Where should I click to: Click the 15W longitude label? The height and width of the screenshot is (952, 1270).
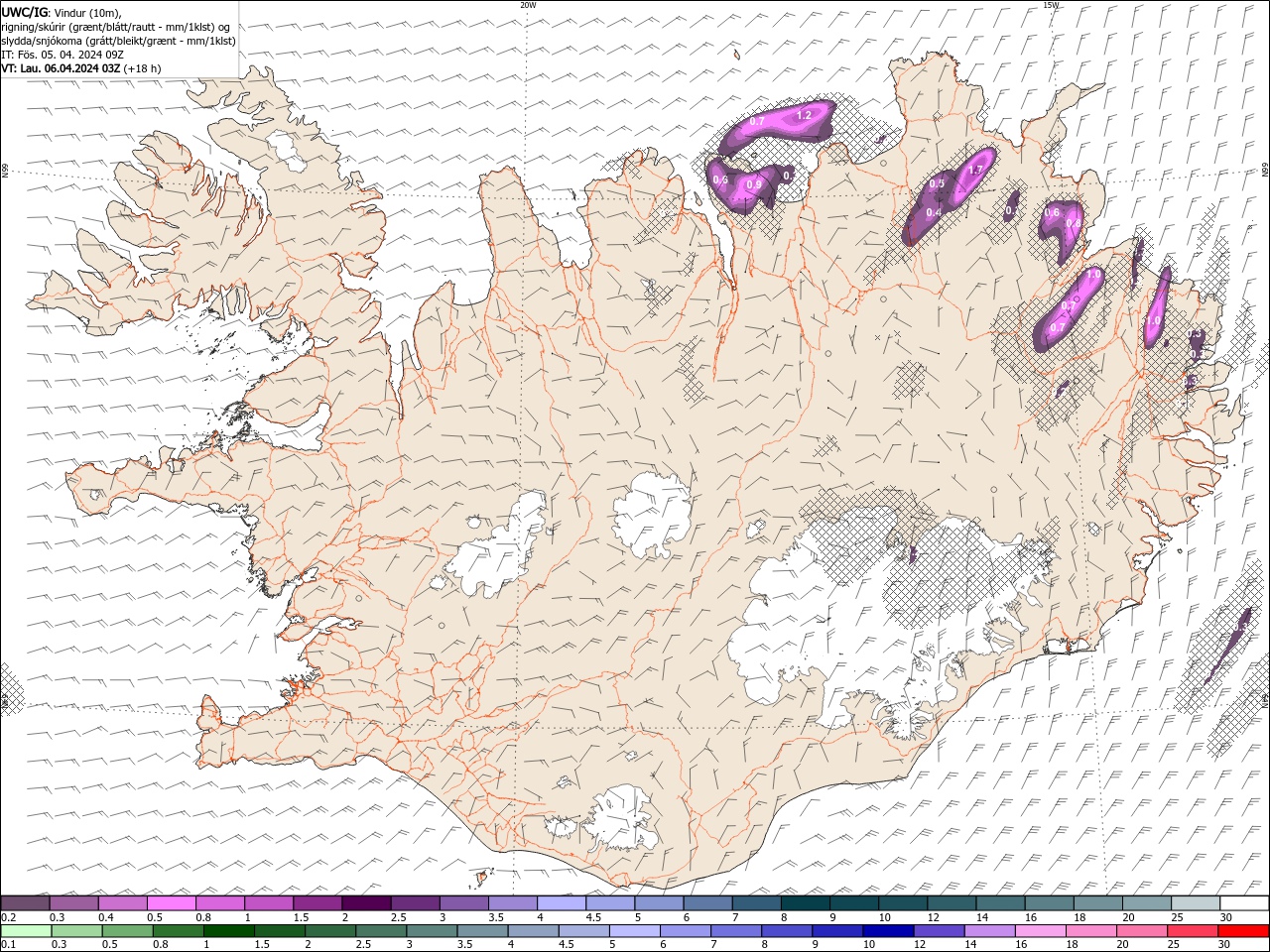[x=1051, y=5]
